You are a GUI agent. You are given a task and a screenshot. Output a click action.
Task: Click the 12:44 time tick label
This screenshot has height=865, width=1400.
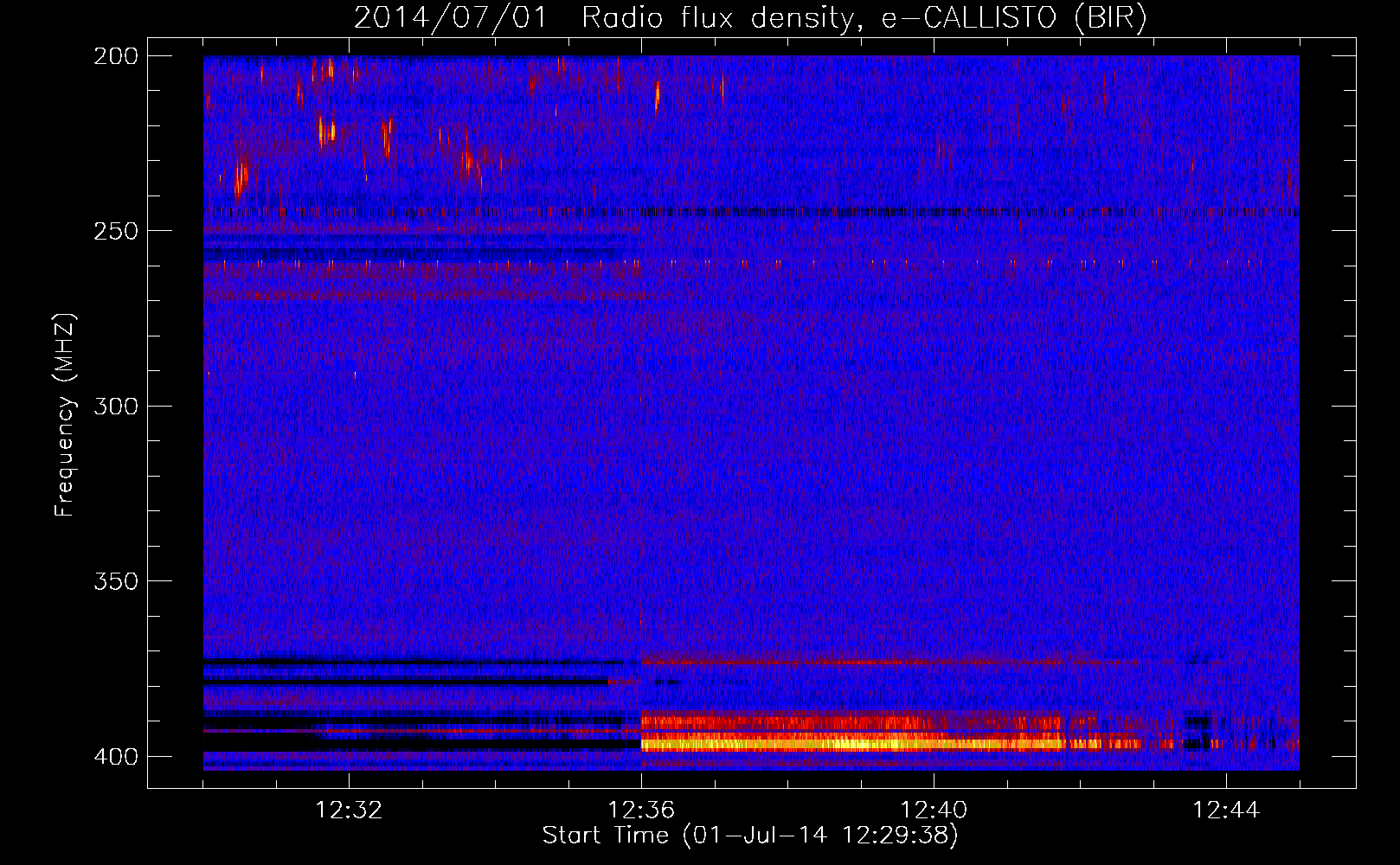[x=1226, y=811]
